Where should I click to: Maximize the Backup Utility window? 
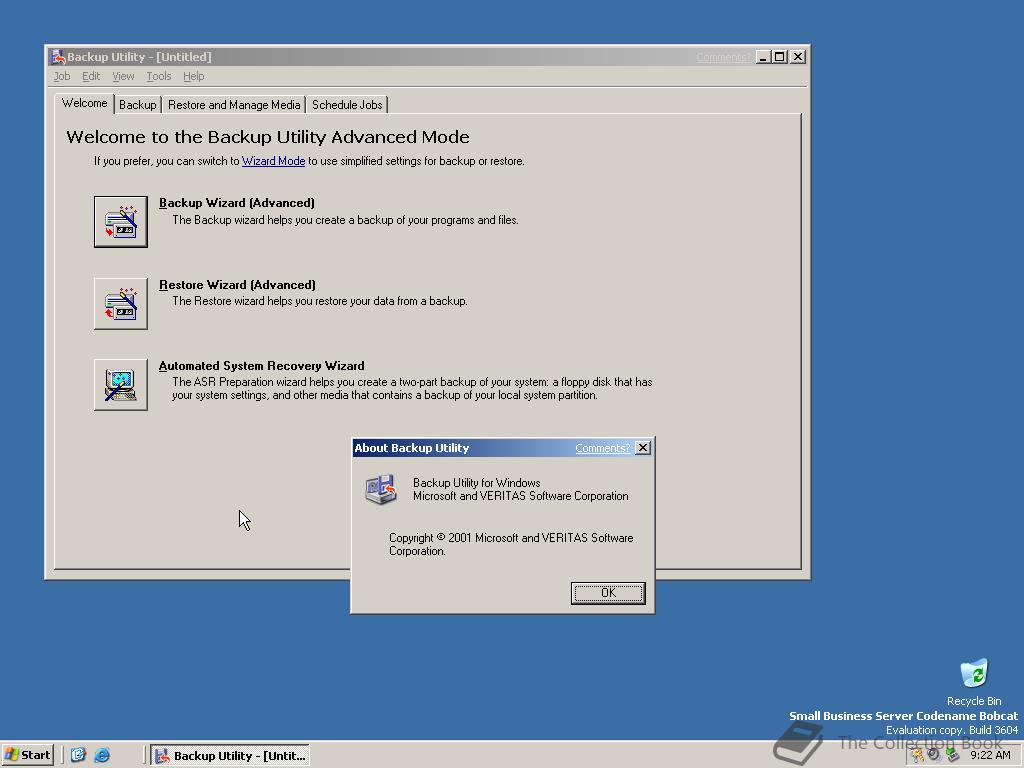pyautogui.click(x=780, y=57)
